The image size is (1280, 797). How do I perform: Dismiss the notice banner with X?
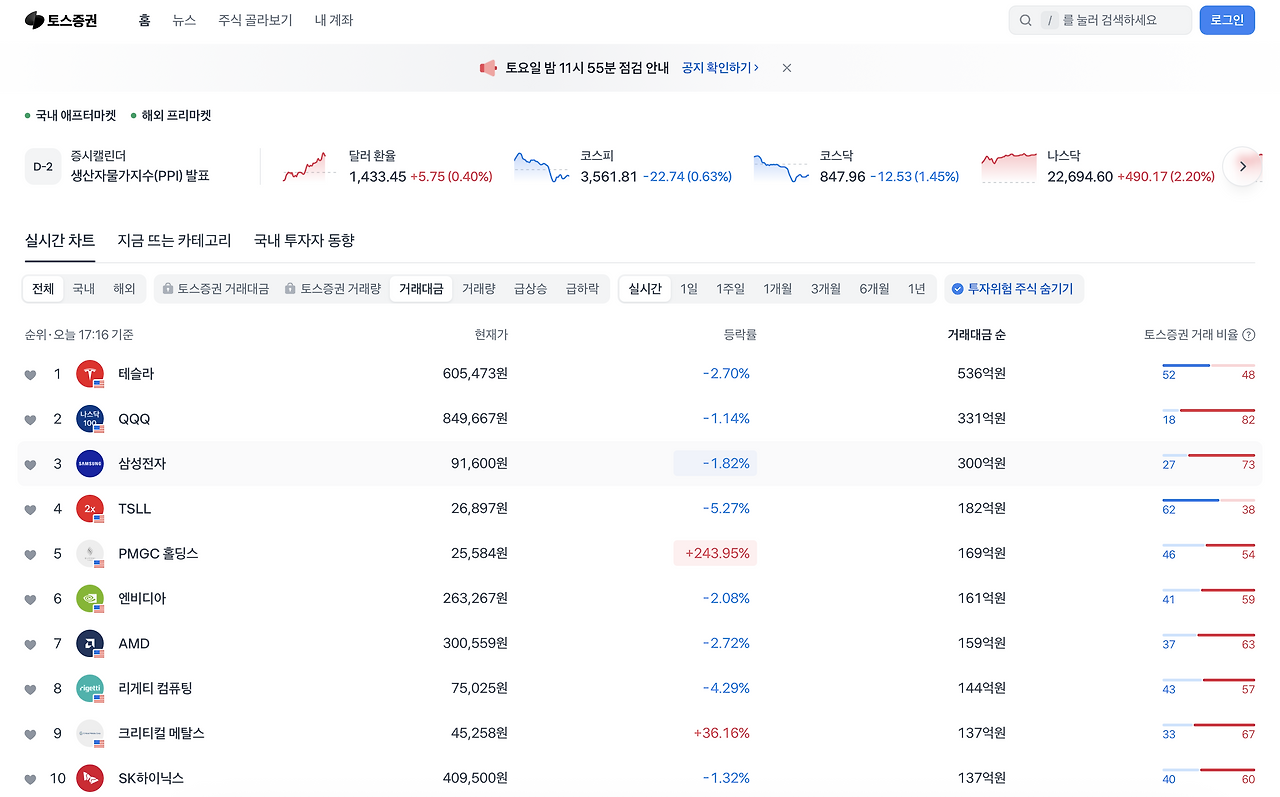(787, 68)
